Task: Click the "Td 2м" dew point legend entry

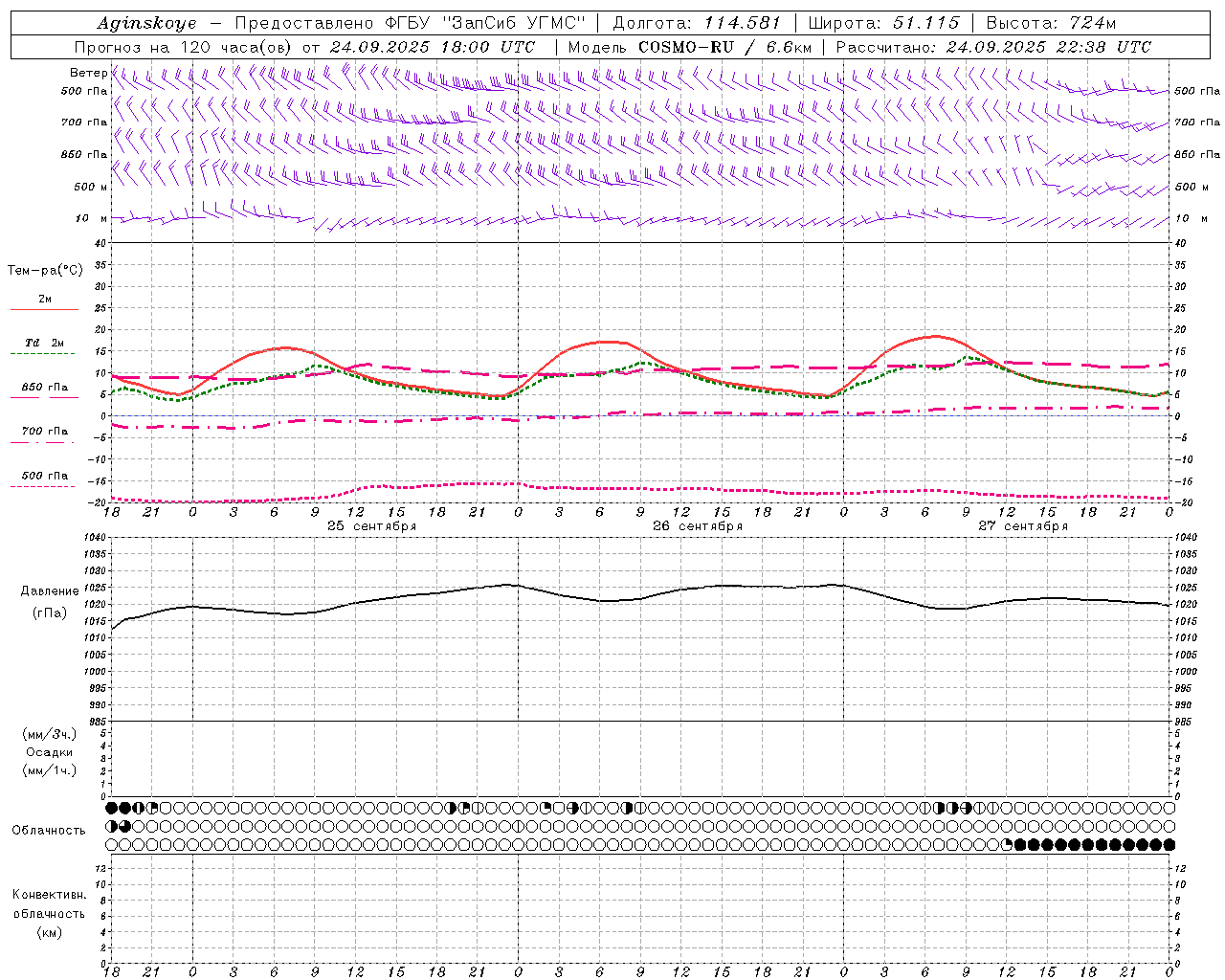Action: (44, 343)
